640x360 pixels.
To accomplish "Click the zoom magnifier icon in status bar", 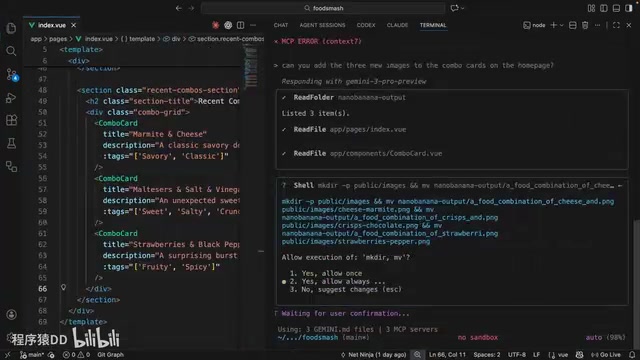I will point(418,355).
